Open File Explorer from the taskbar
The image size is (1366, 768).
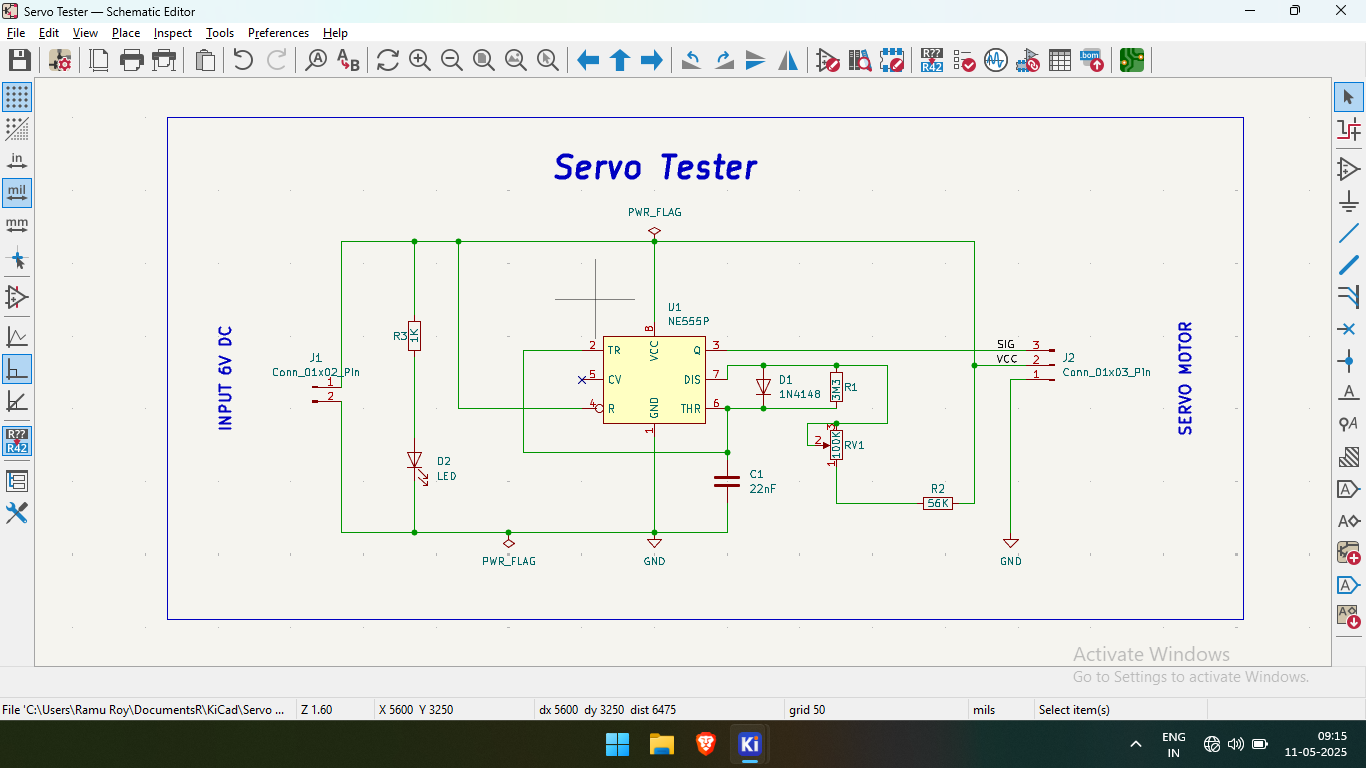click(662, 744)
